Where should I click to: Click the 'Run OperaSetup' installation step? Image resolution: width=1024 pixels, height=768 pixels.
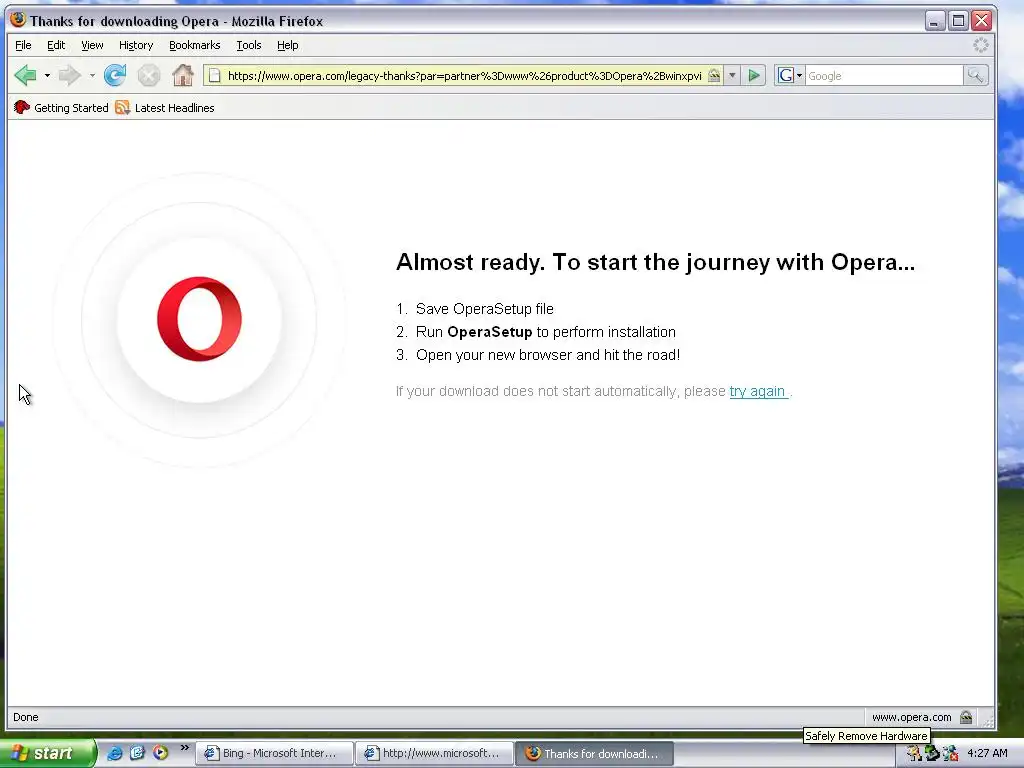point(545,332)
